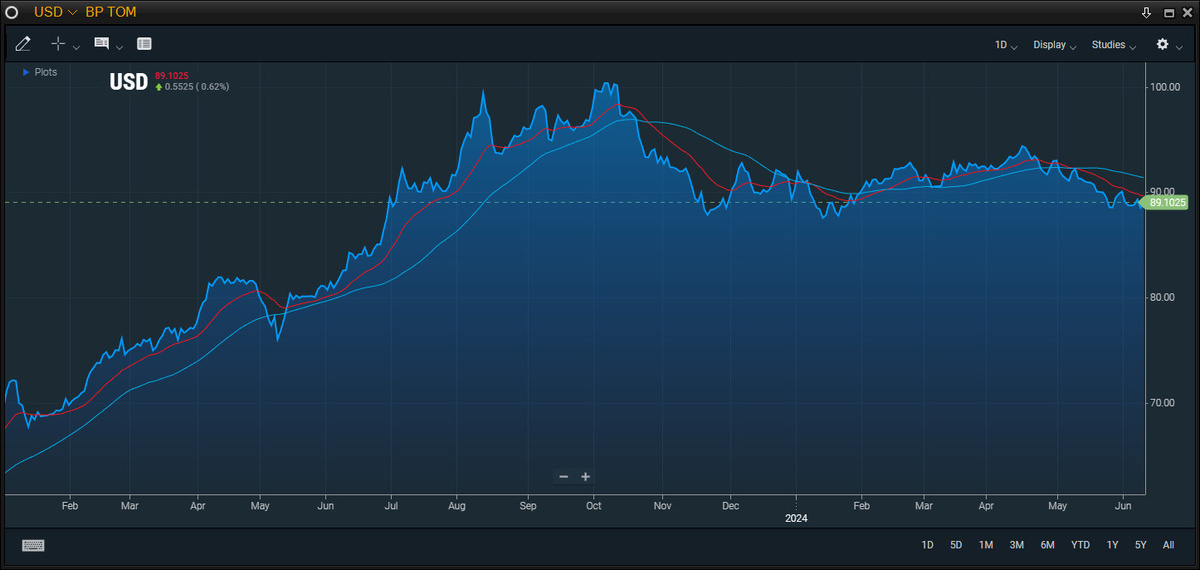Show the data table view icon
The width and height of the screenshot is (1200, 570).
click(144, 44)
